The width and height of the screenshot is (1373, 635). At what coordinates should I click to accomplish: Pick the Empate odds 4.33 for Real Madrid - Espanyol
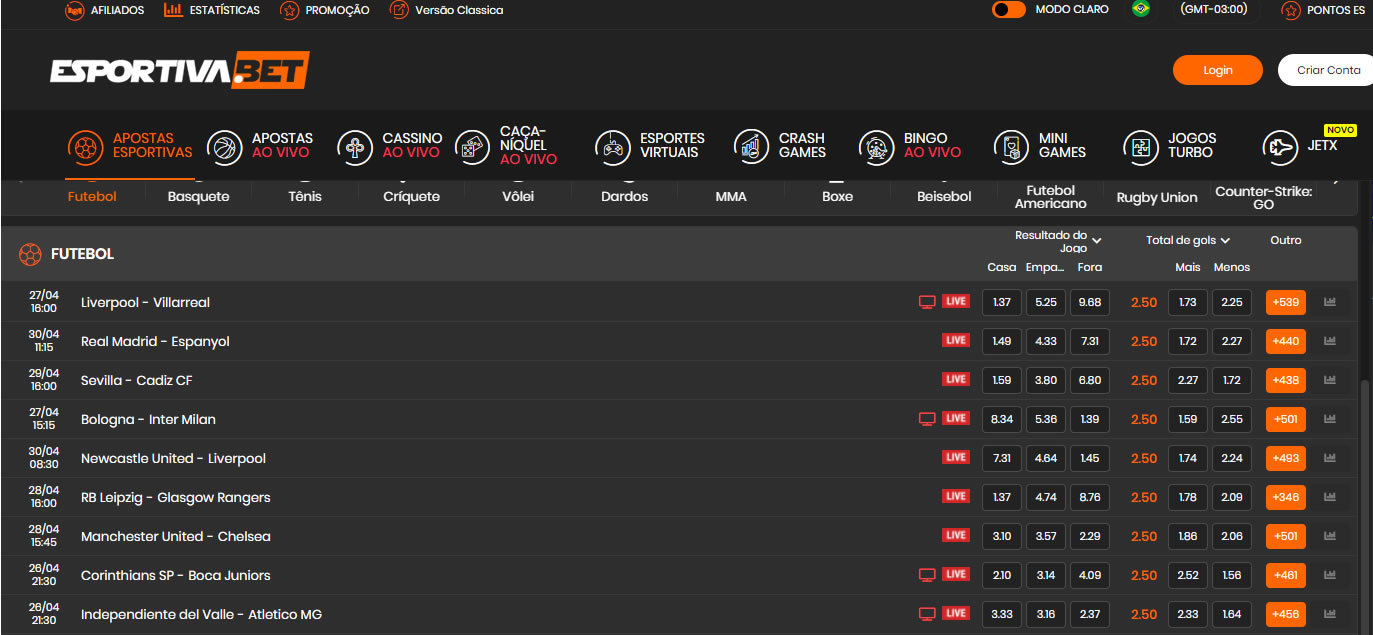click(x=1046, y=341)
